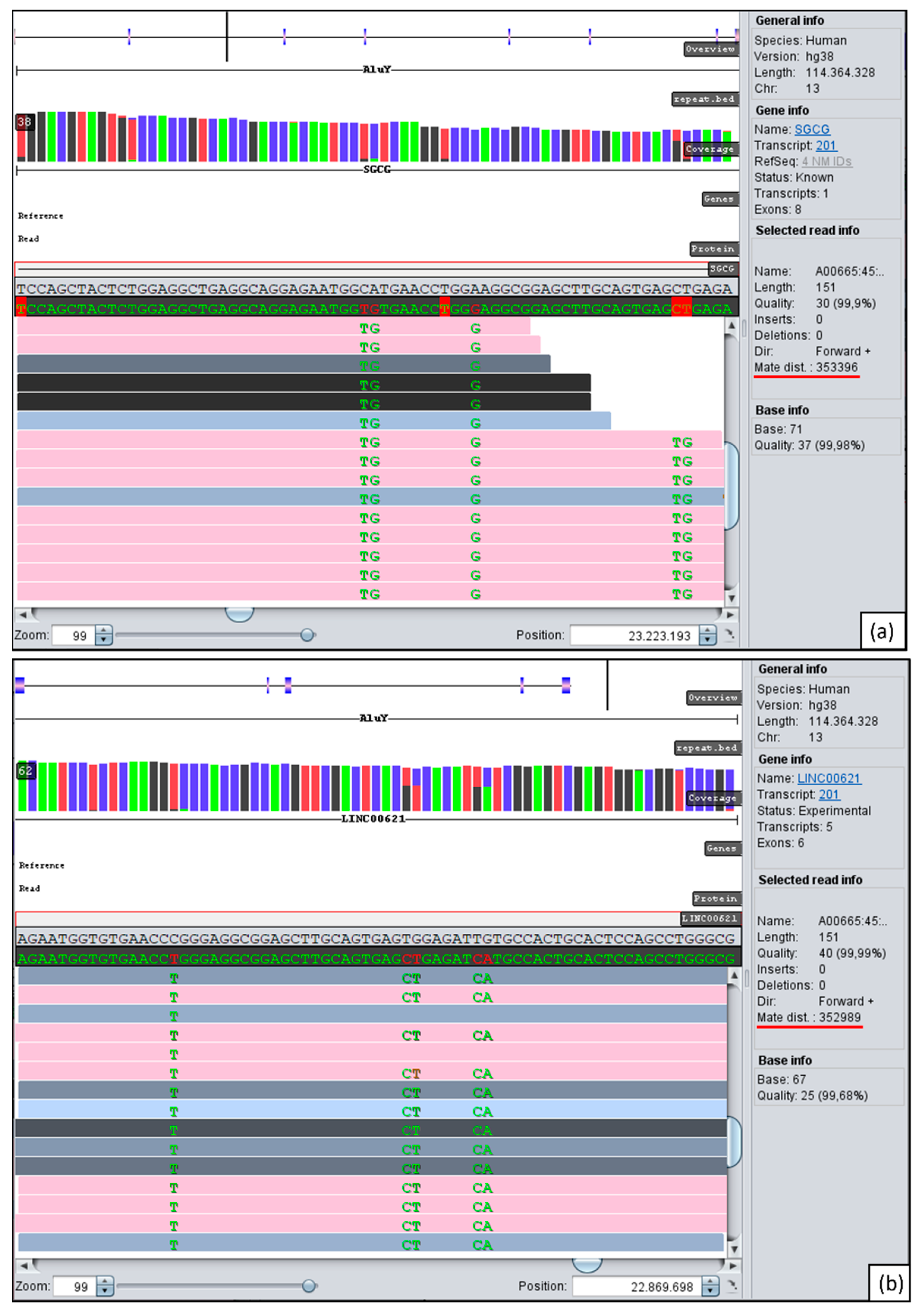This screenshot has height=1316, width=921.
Task: Click the horizontal scroll-right arrow in panel (a)
Action: point(730,614)
